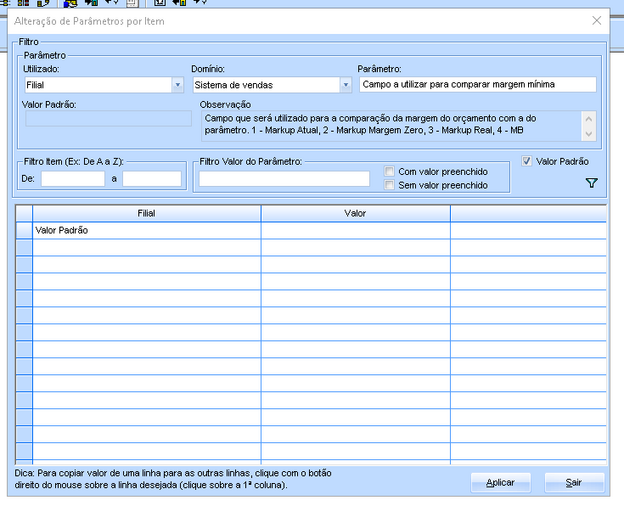Click the Valor cell of the first row
This screenshot has width=624, height=506.
pos(355,230)
